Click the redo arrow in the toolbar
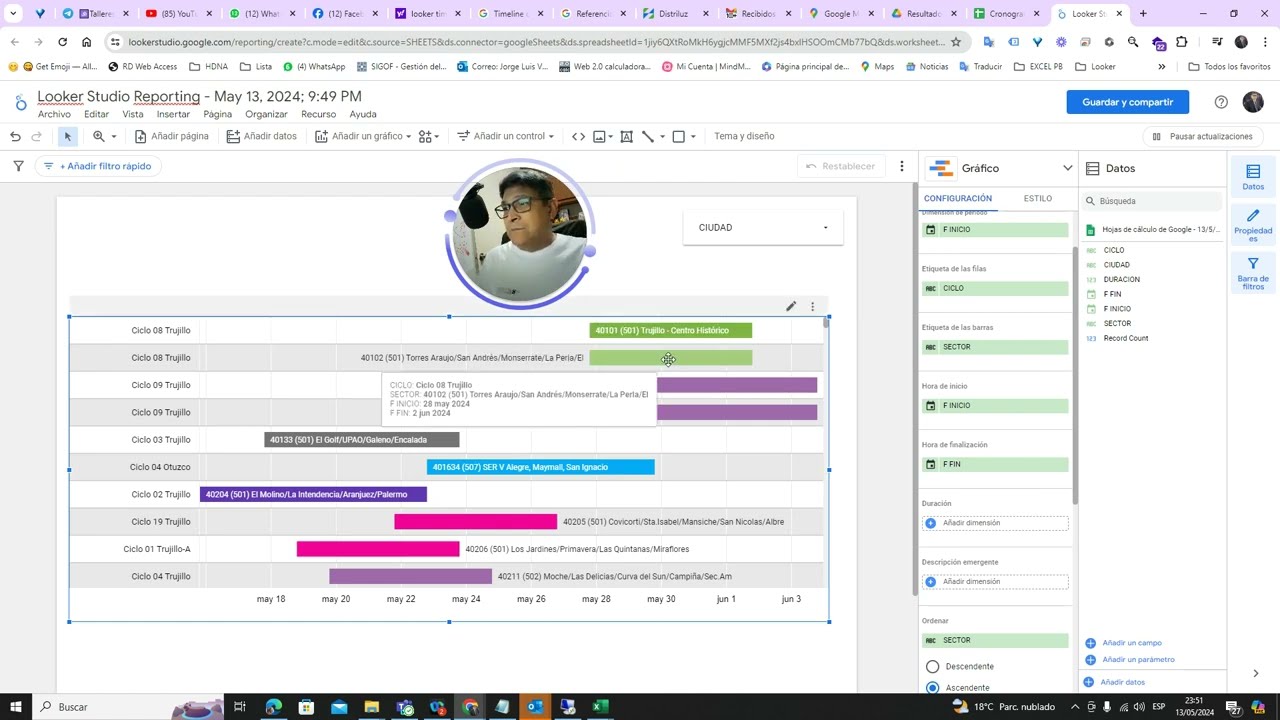Image resolution: width=1280 pixels, height=720 pixels. (37, 136)
